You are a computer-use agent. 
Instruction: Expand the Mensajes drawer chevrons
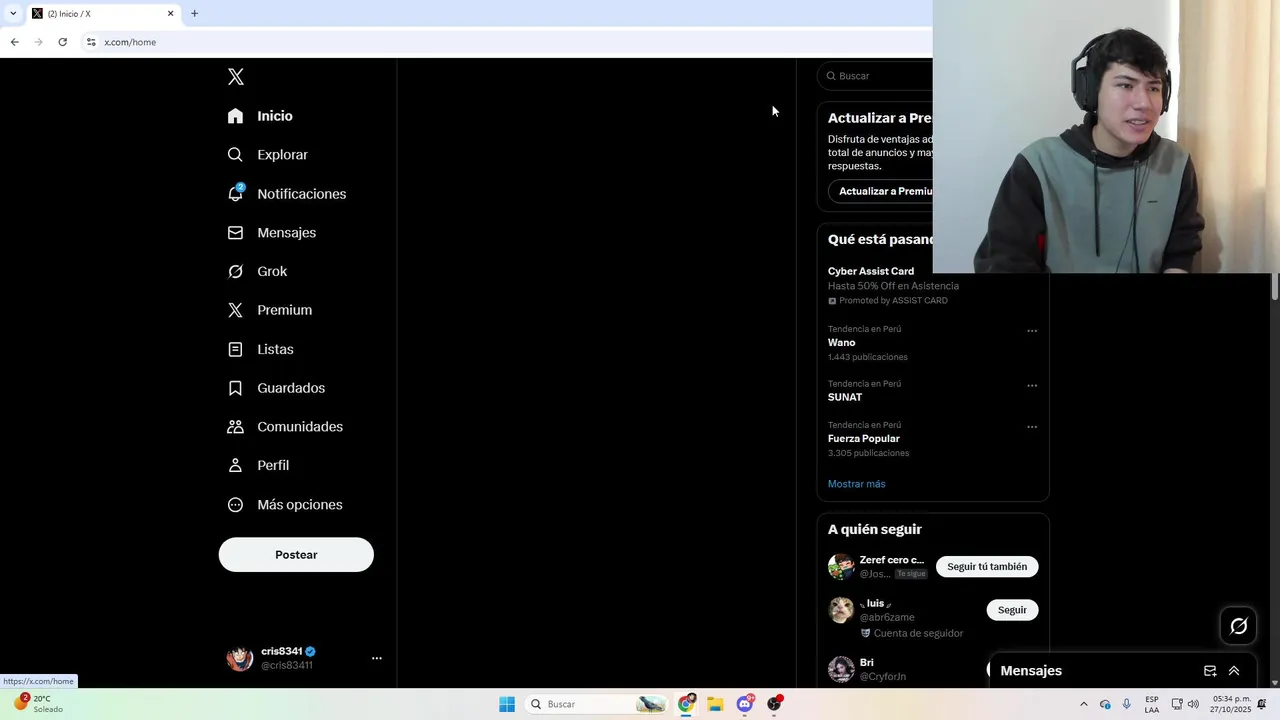[1234, 671]
